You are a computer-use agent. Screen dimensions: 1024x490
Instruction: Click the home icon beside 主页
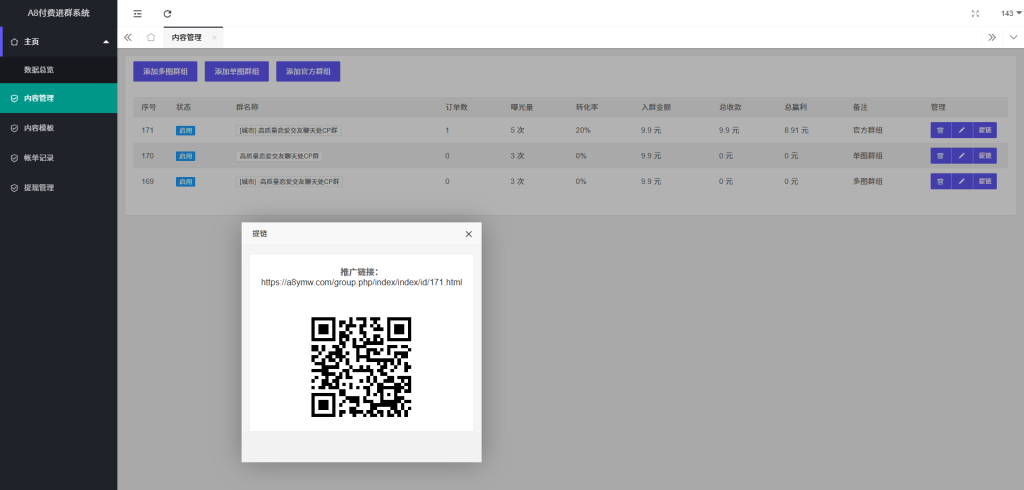pyautogui.click(x=14, y=42)
